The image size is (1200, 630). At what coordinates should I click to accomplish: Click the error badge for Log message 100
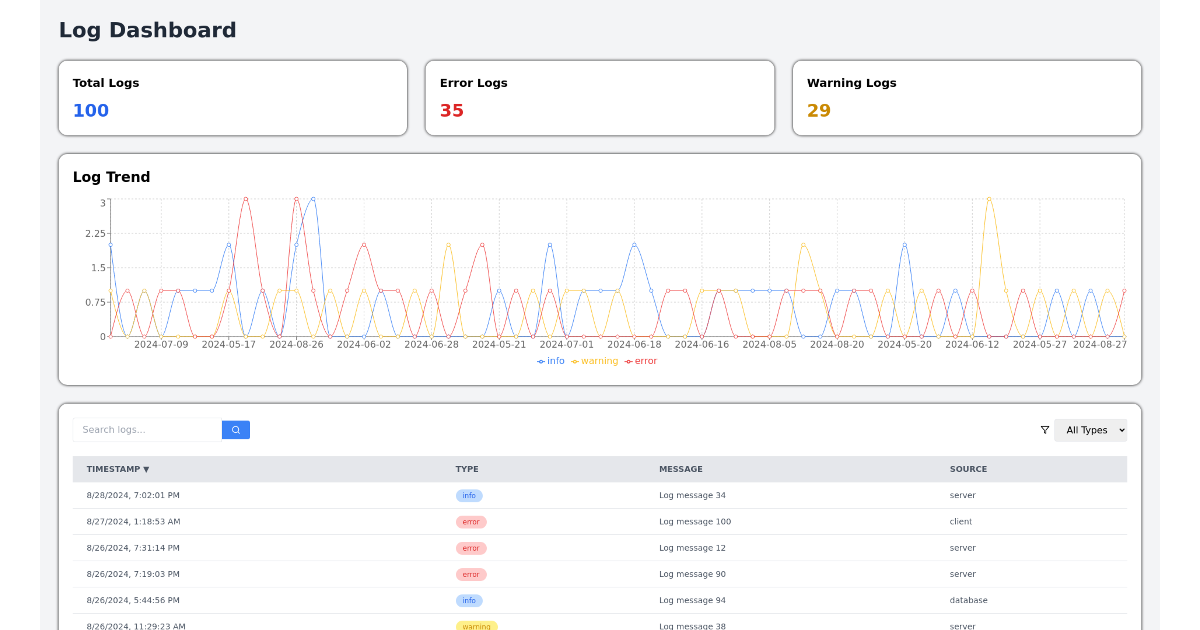471,522
